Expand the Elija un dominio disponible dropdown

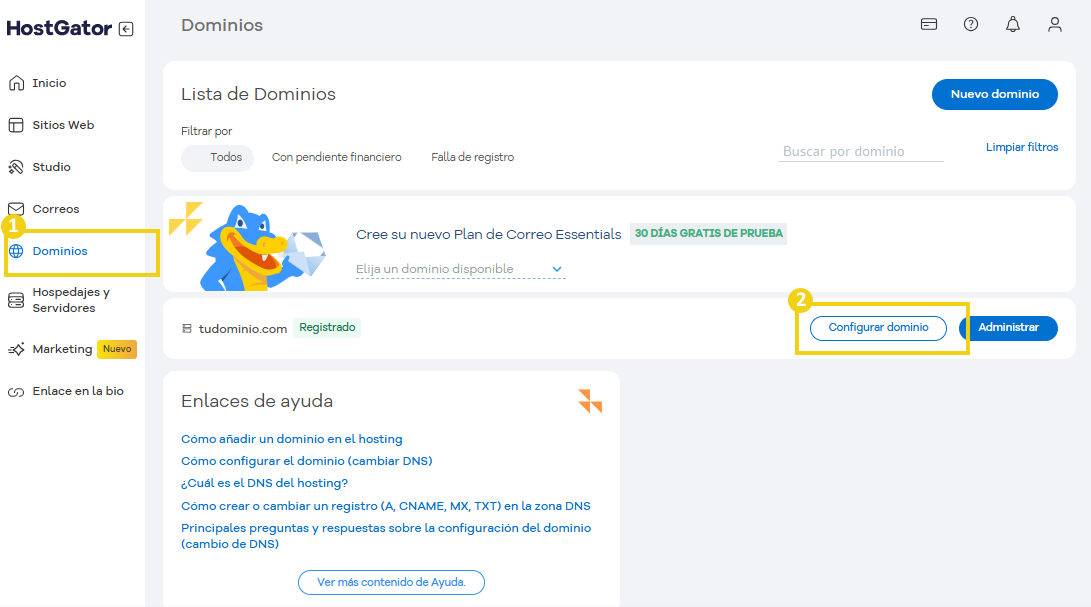click(x=461, y=269)
